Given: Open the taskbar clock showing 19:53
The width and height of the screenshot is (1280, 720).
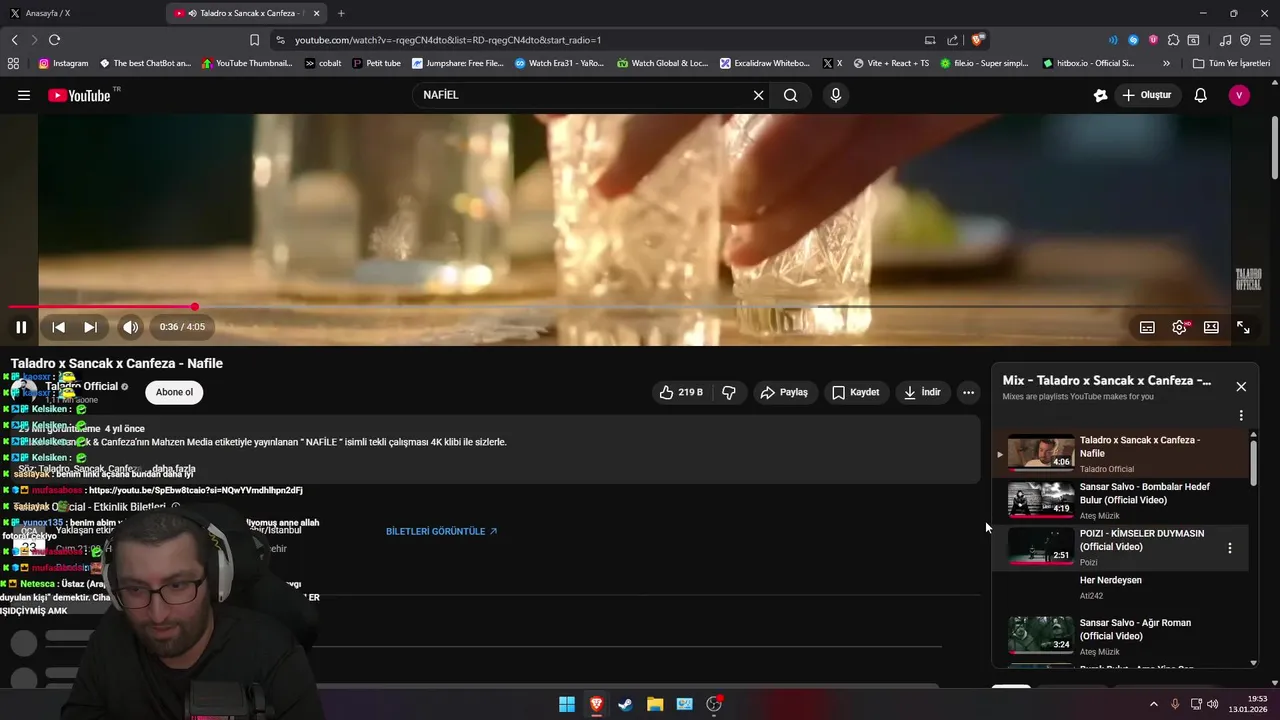Looking at the screenshot, I should (1248, 704).
